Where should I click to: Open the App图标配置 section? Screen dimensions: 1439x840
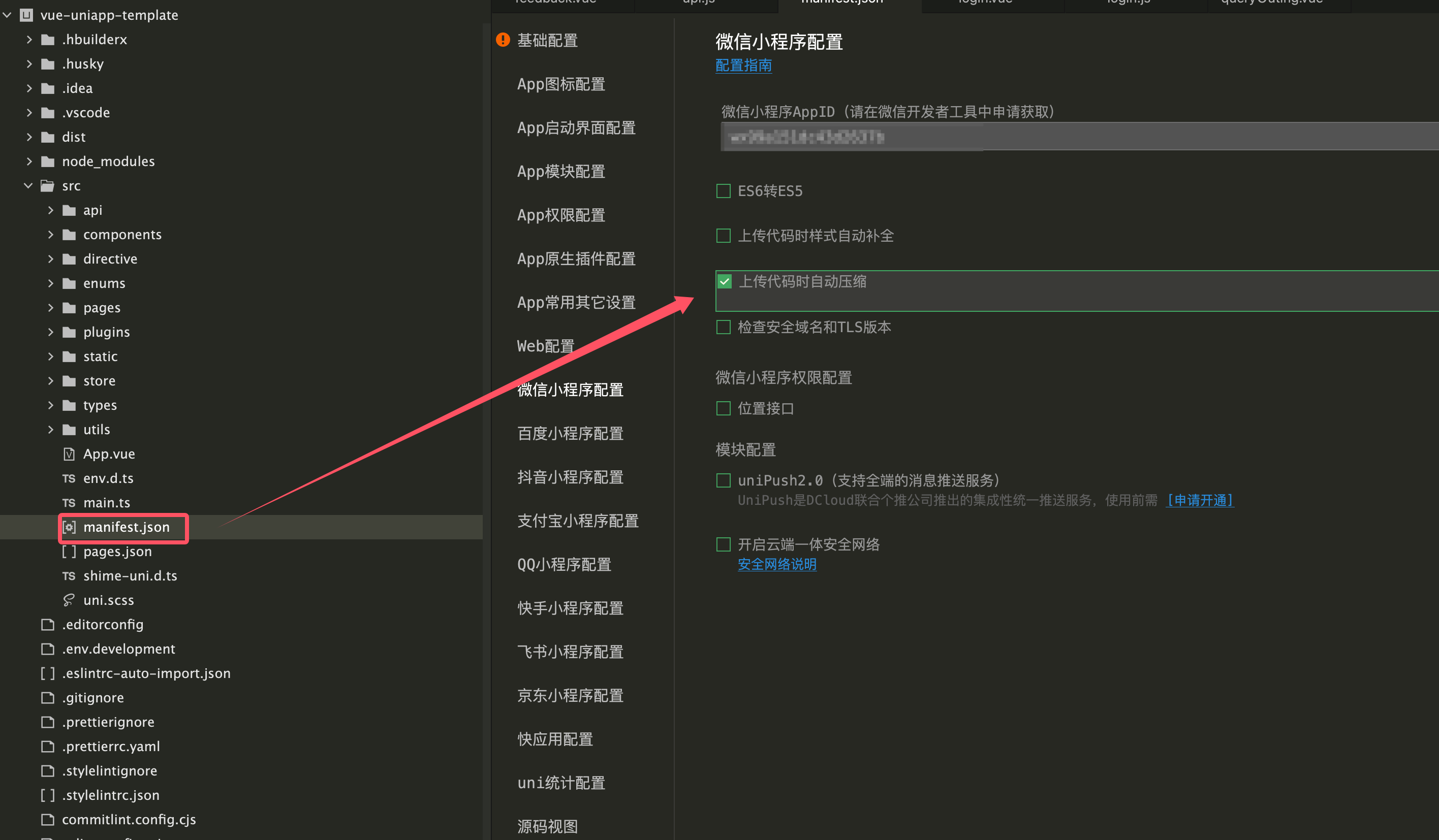(x=561, y=84)
